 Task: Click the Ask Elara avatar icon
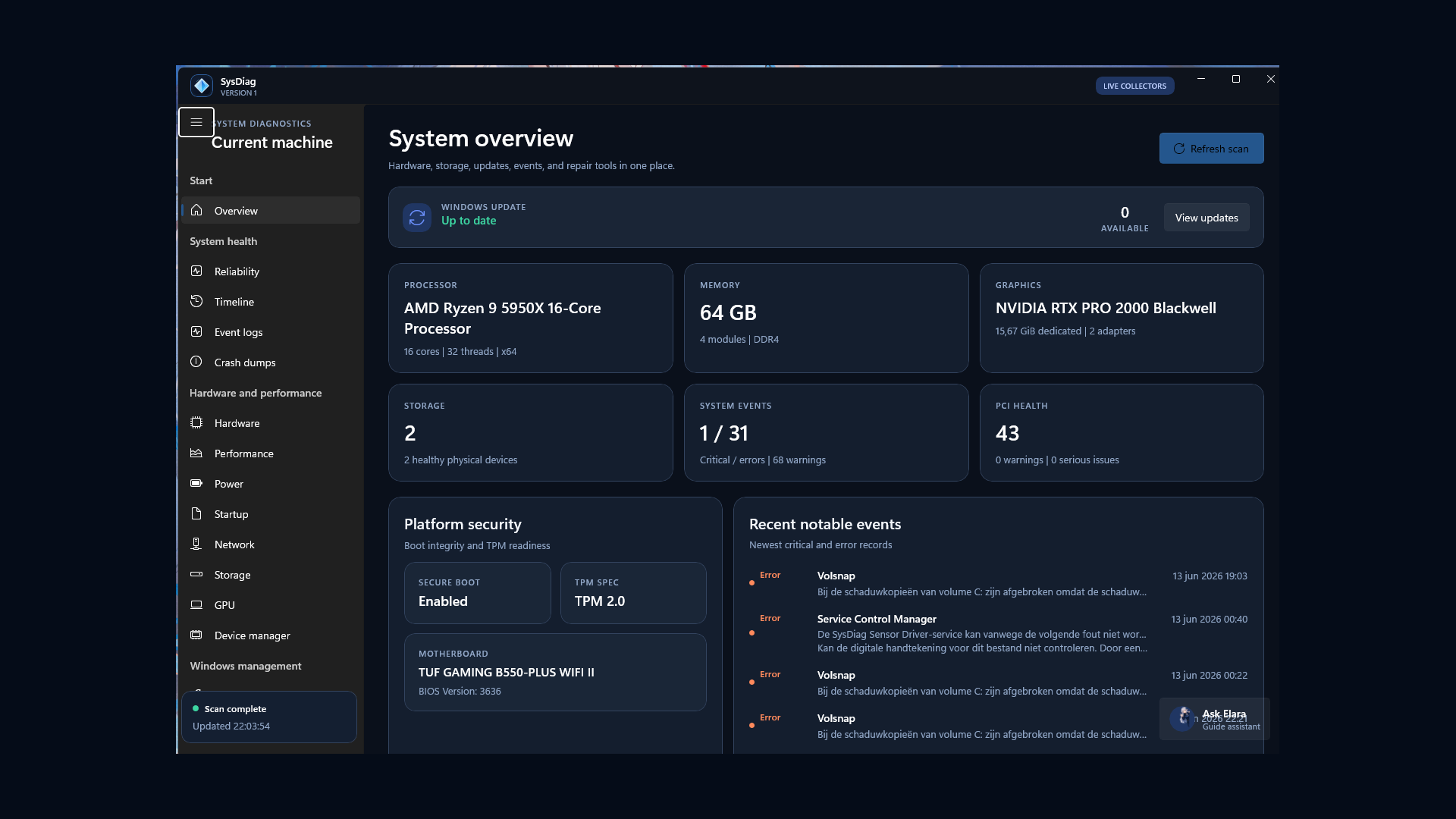point(1183,718)
